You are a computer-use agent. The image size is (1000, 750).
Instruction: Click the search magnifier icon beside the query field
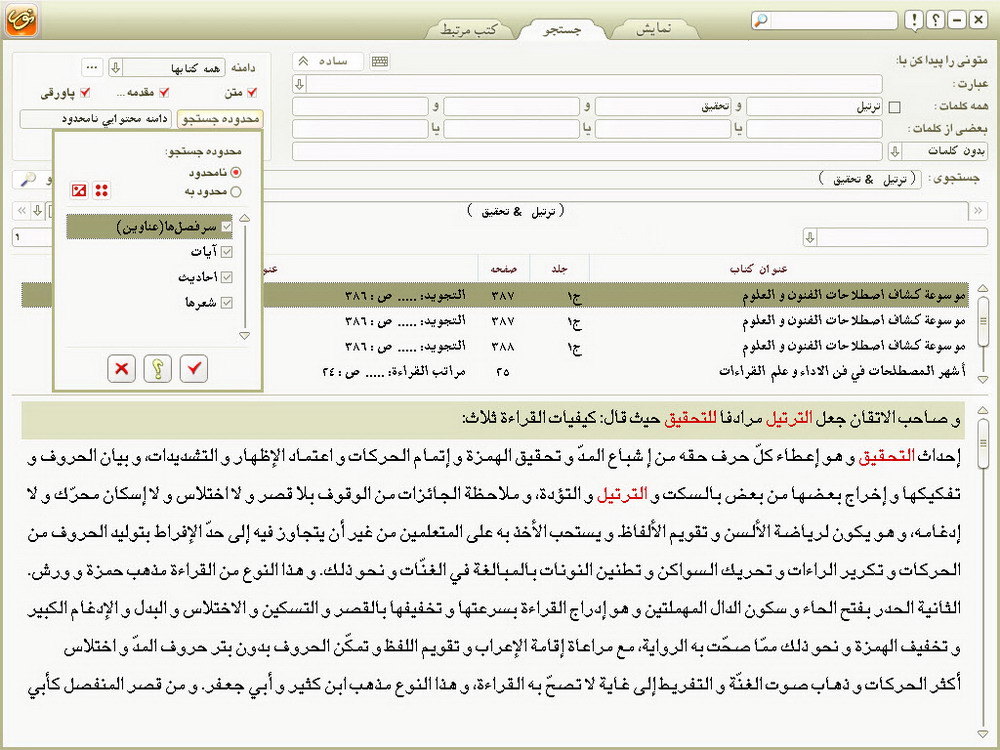[x=28, y=180]
